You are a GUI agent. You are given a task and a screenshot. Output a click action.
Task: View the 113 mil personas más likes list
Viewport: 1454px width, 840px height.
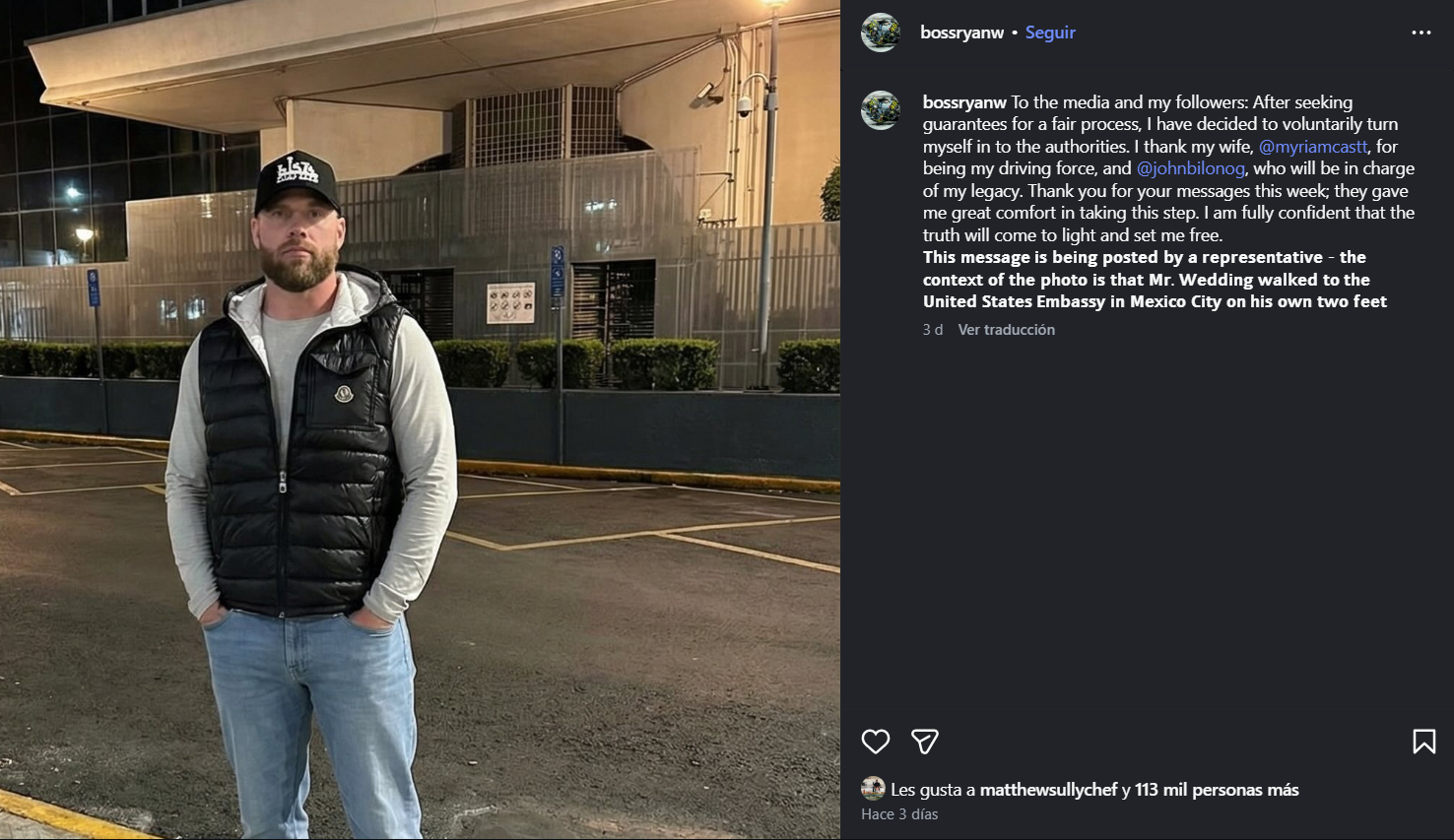pos(1217,790)
